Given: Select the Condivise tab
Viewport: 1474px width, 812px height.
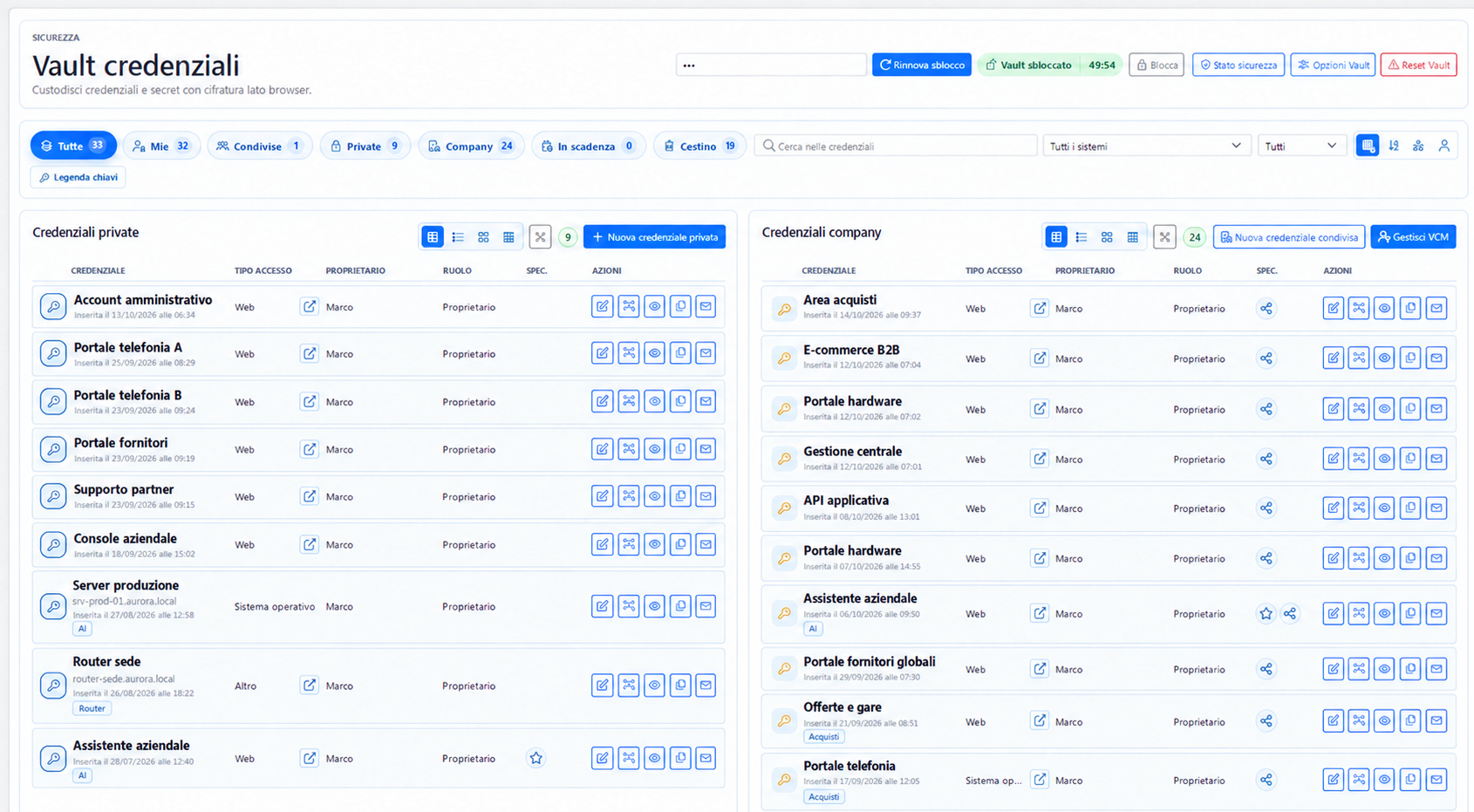Looking at the screenshot, I should click(259, 146).
